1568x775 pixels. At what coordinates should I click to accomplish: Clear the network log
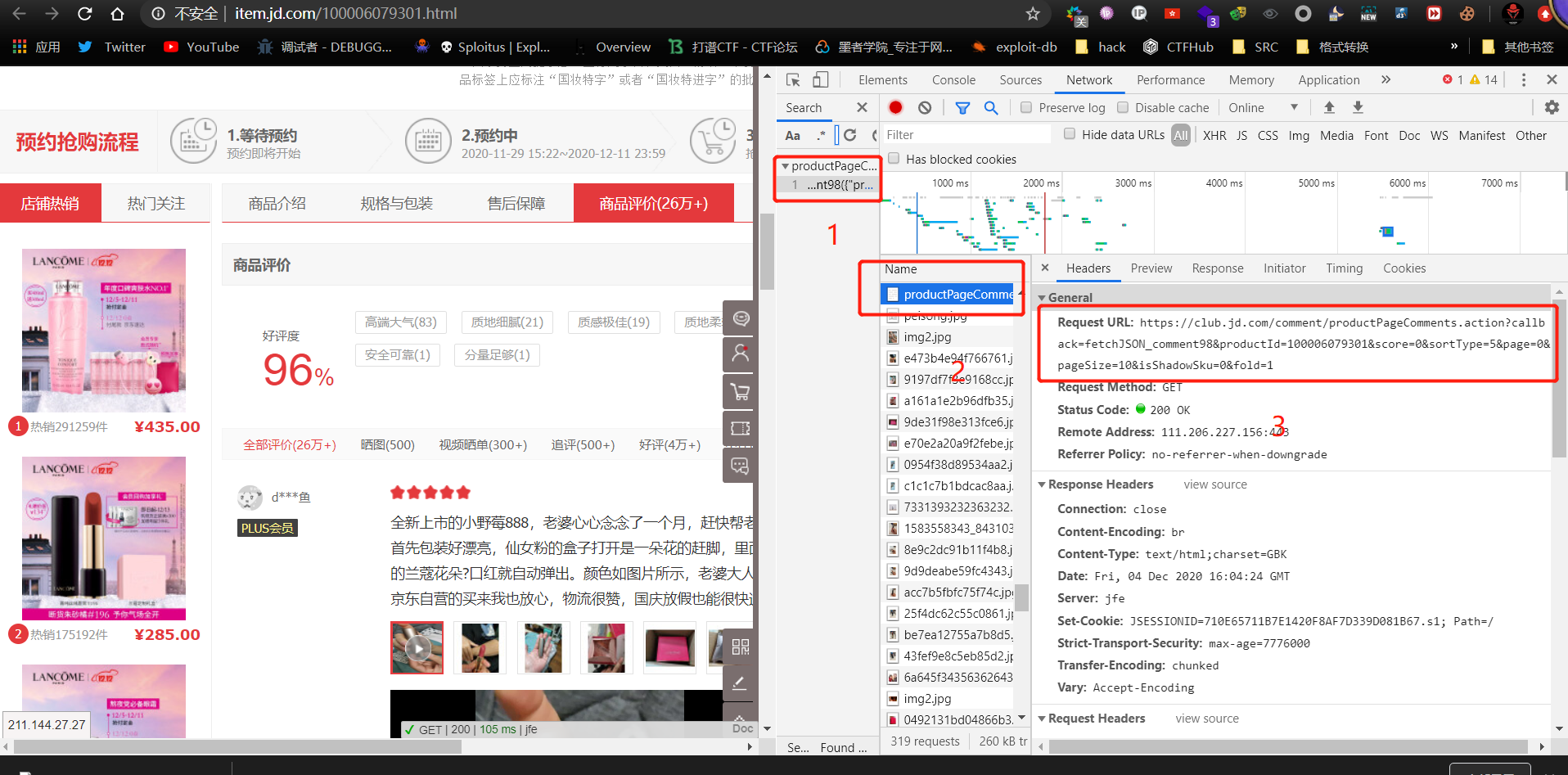click(925, 107)
